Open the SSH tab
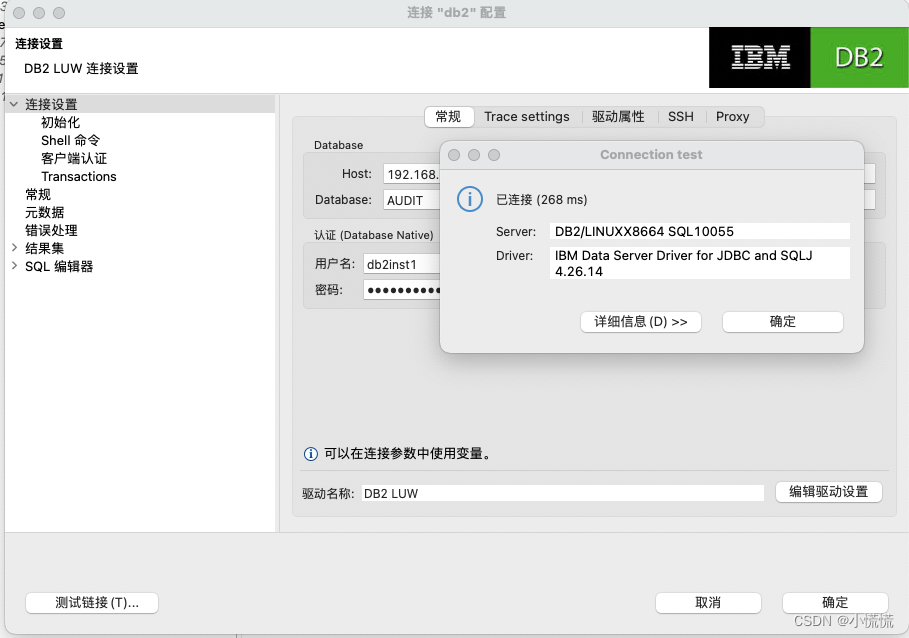Screen dimensions: 909x638 (x=680, y=116)
